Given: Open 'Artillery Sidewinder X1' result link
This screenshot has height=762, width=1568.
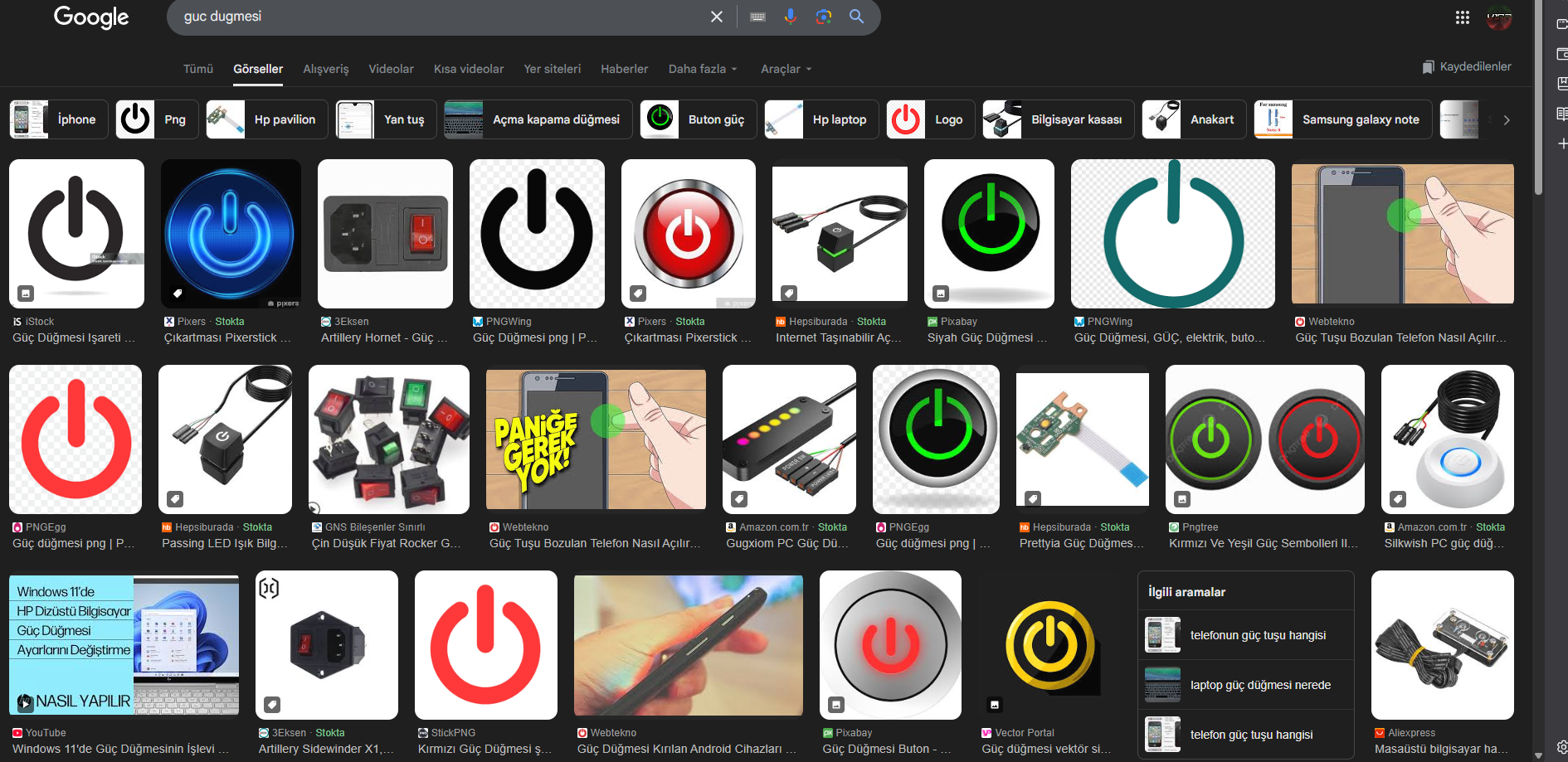Looking at the screenshot, I should click(327, 749).
